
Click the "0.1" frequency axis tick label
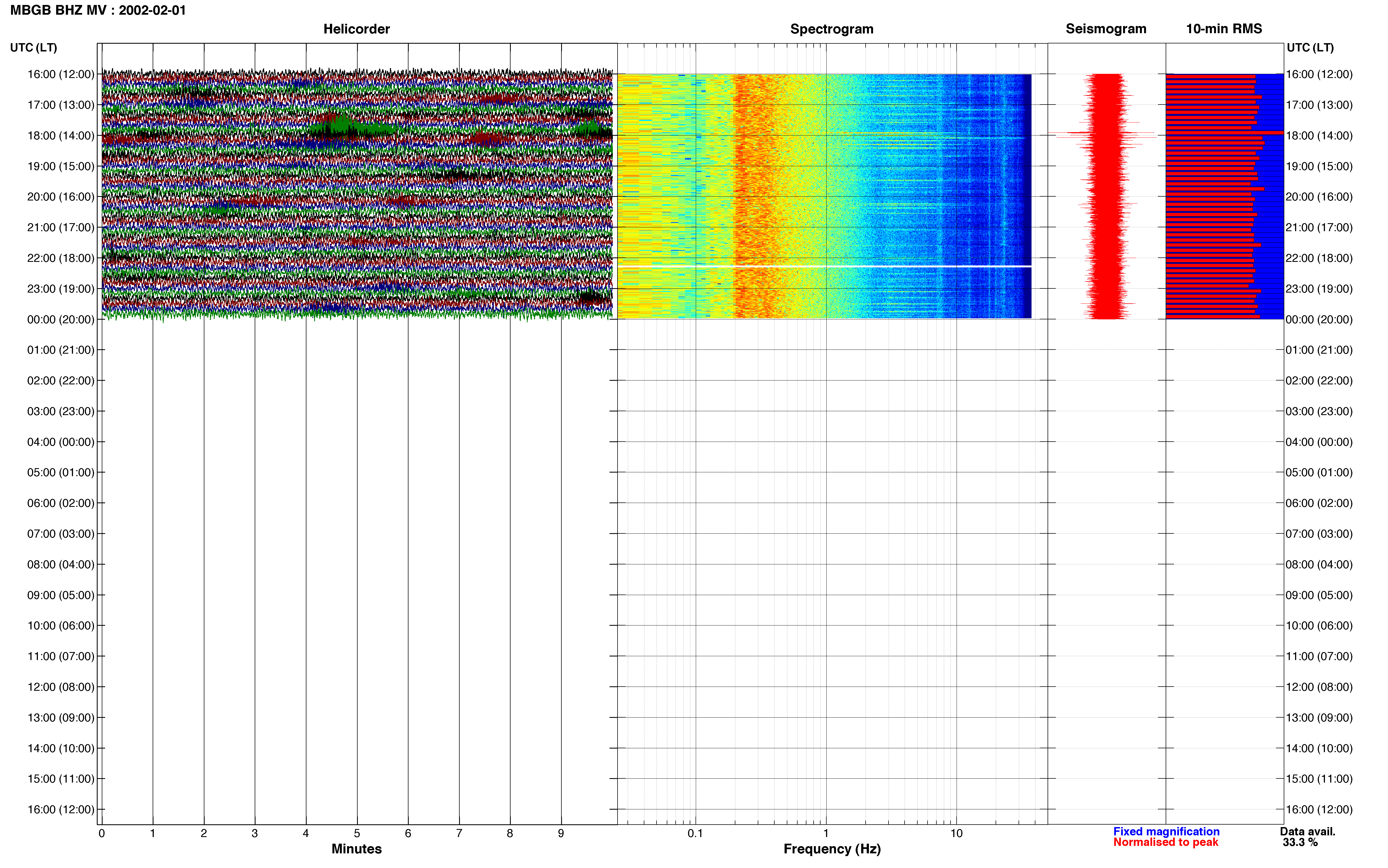695,833
